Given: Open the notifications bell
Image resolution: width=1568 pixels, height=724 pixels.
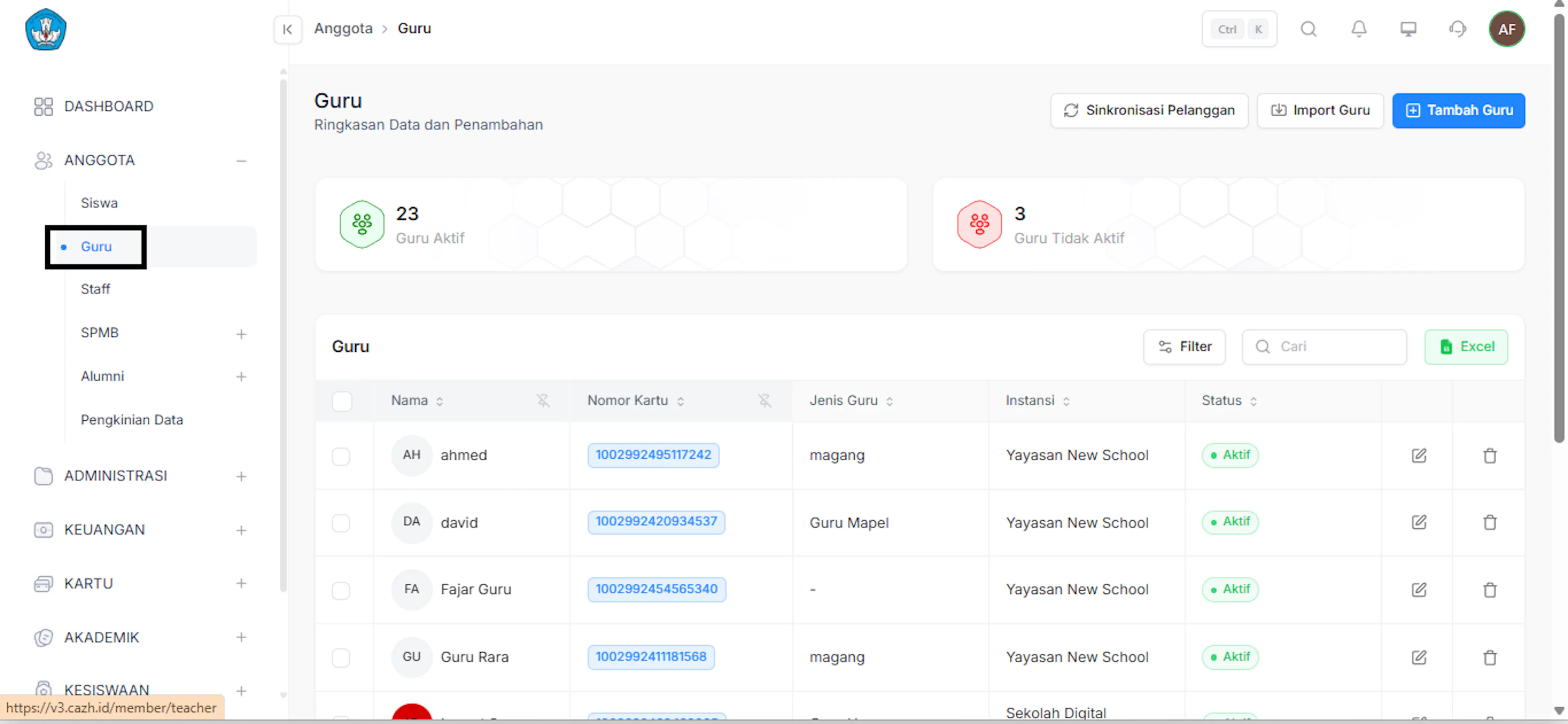Looking at the screenshot, I should tap(1359, 29).
